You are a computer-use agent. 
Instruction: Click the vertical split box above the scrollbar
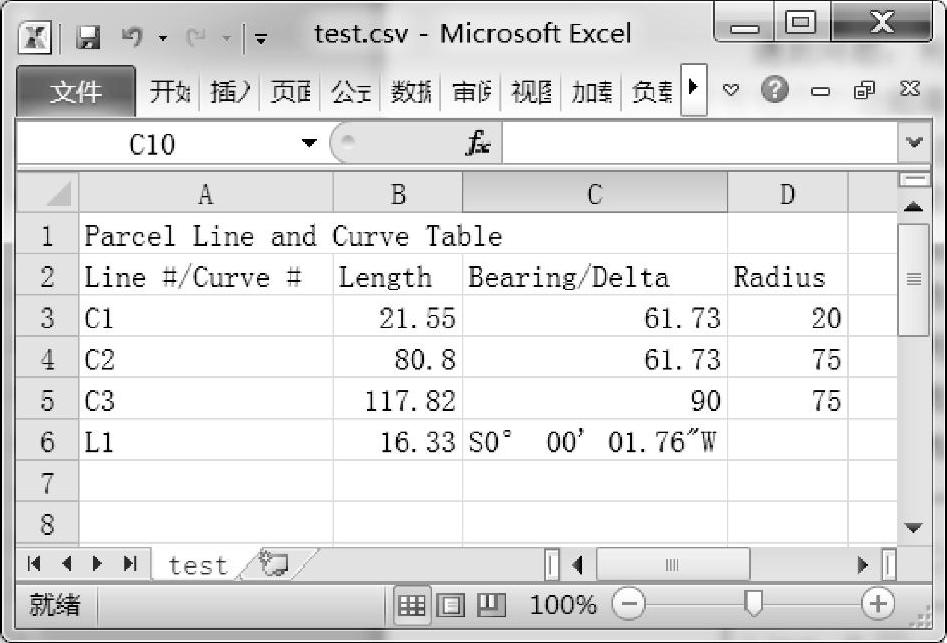pyautogui.click(x=914, y=179)
